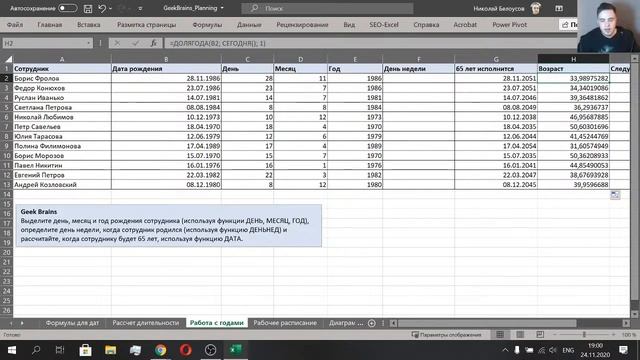640x360 pixels.
Task: Open Google Chrome from the taskbar
Action: [160, 350]
